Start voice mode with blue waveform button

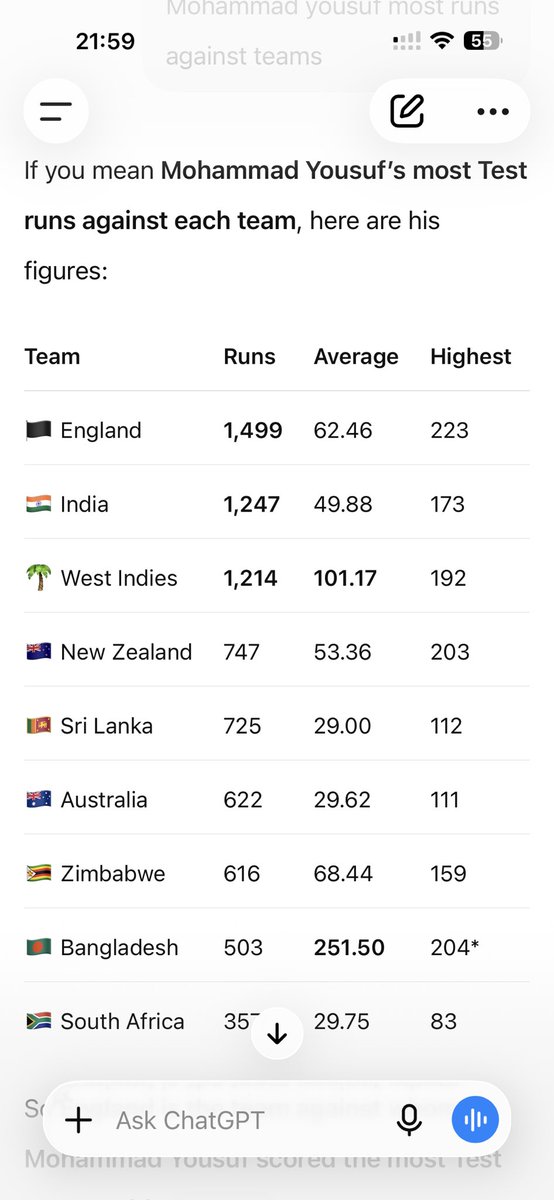476,1120
